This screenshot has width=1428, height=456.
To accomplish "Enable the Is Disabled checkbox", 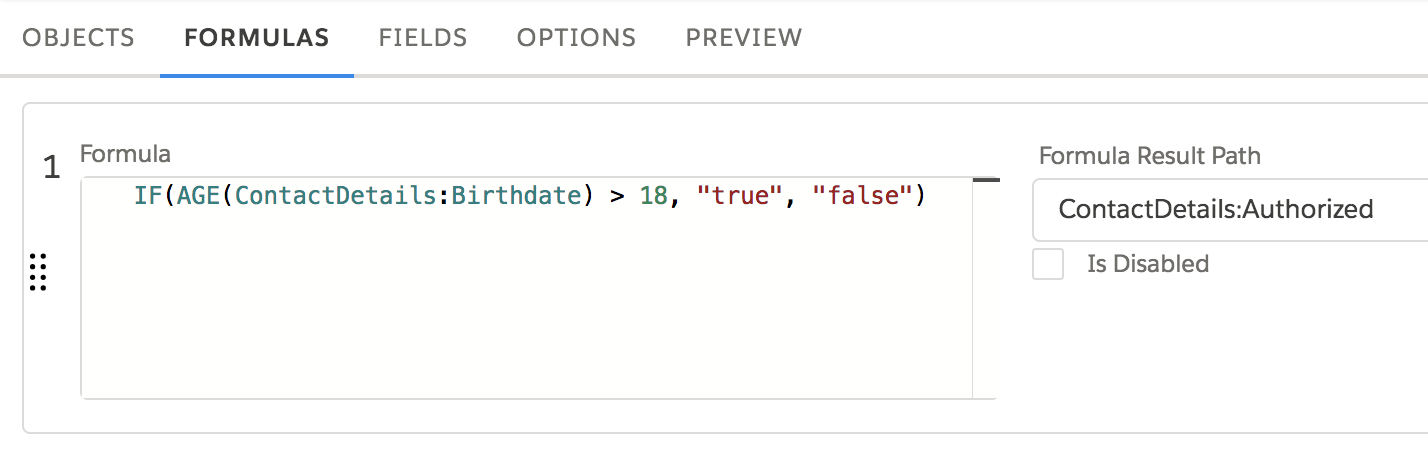I will click(x=1048, y=264).
